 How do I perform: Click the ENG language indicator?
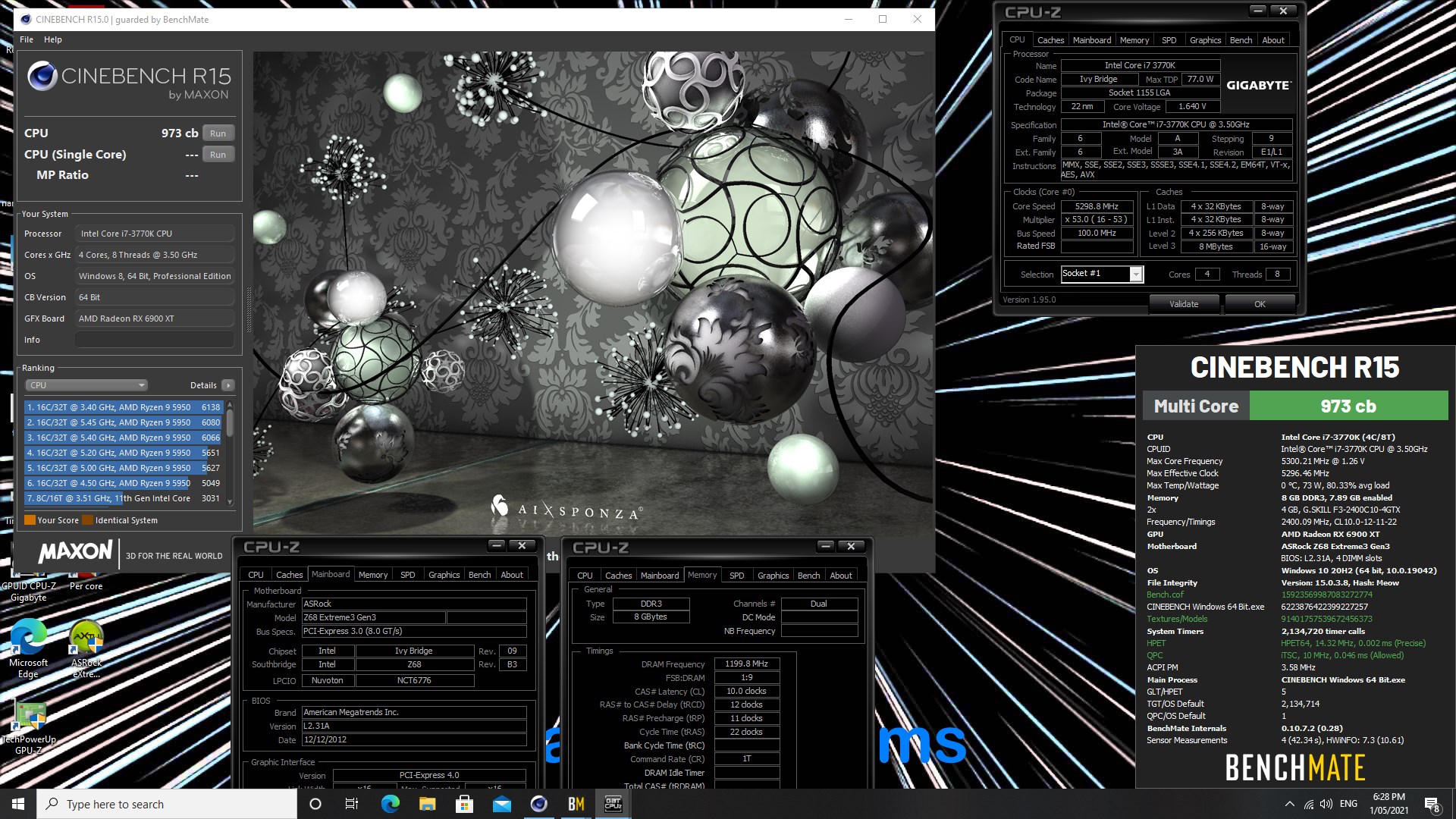coord(1348,804)
